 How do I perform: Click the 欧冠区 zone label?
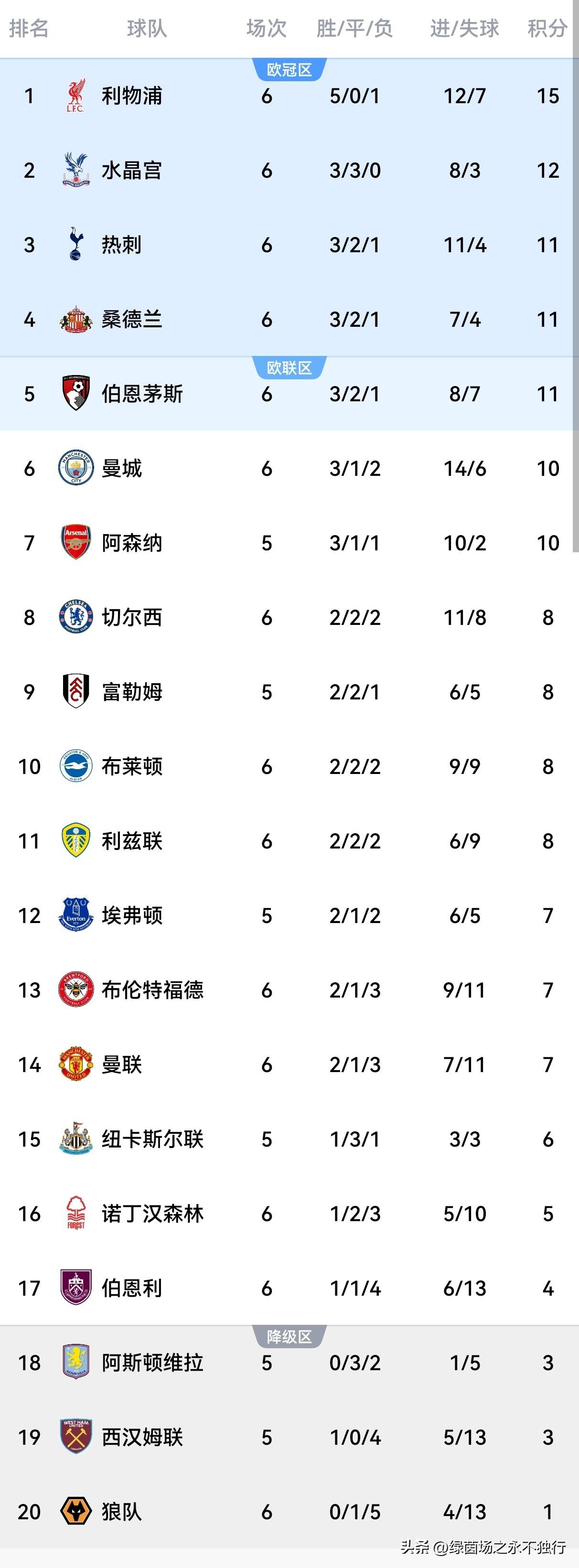point(289,70)
